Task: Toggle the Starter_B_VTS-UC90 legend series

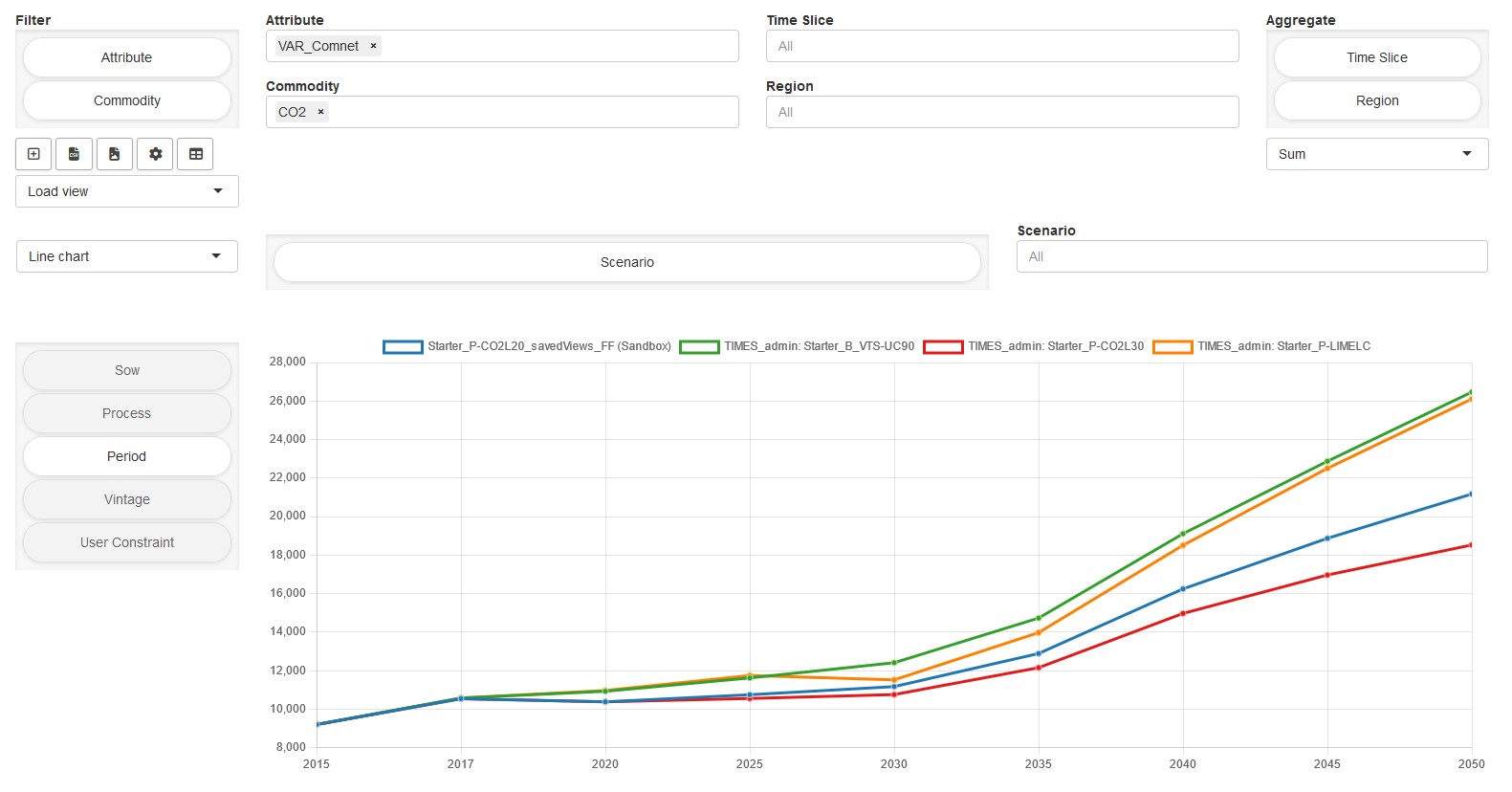Action: (x=699, y=346)
